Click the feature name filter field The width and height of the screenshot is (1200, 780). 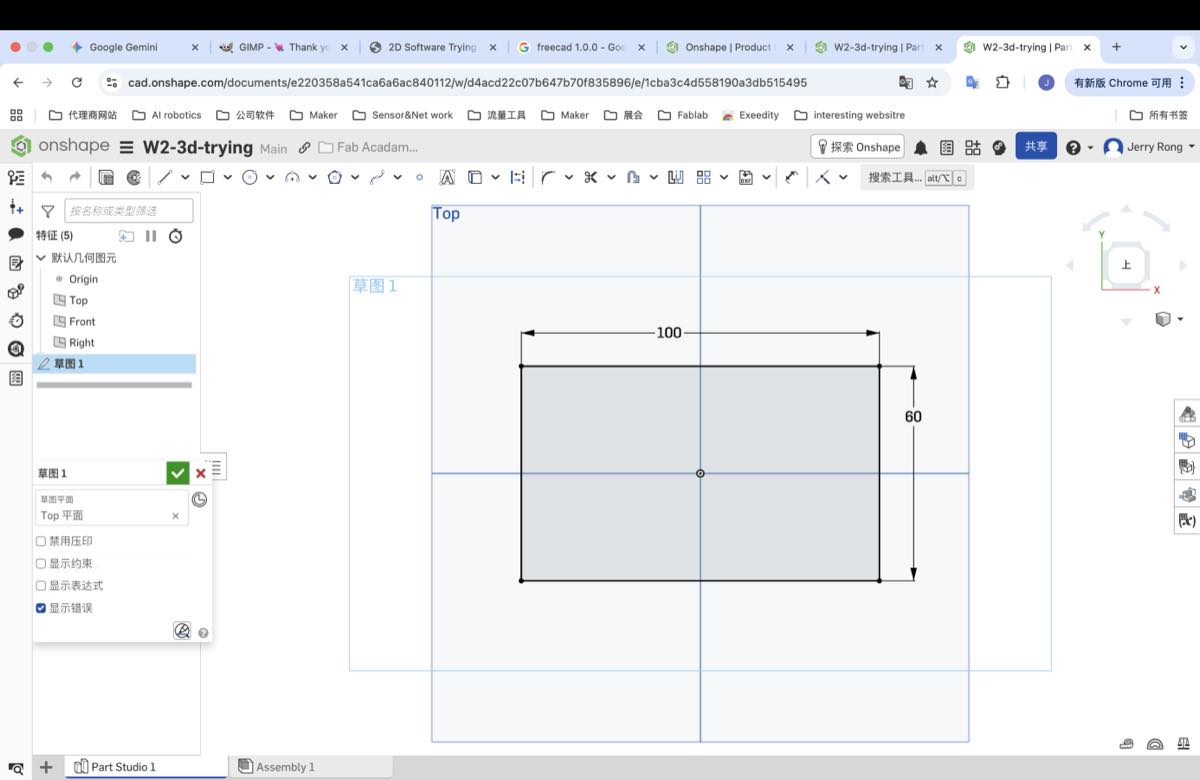coord(129,211)
